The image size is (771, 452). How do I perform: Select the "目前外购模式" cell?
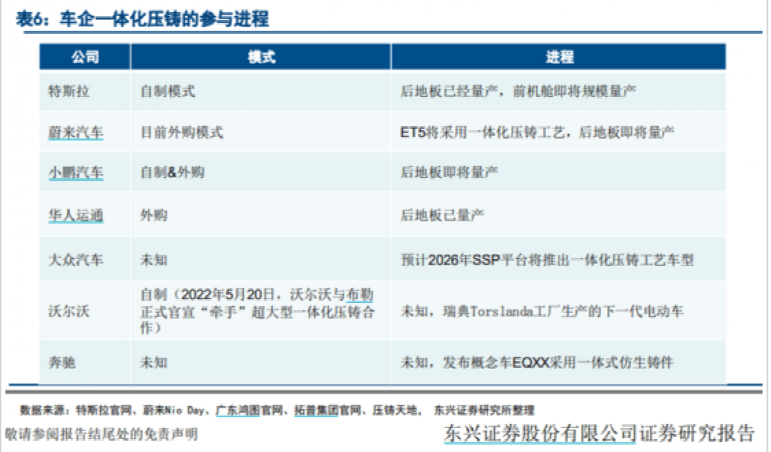tap(182, 132)
